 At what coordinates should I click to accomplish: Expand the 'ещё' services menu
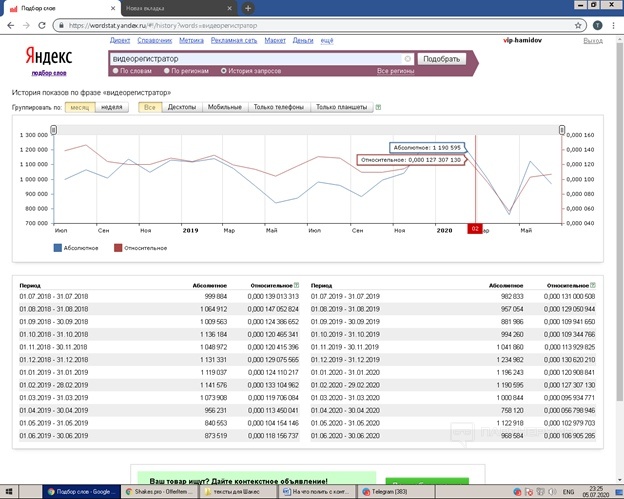[x=326, y=41]
